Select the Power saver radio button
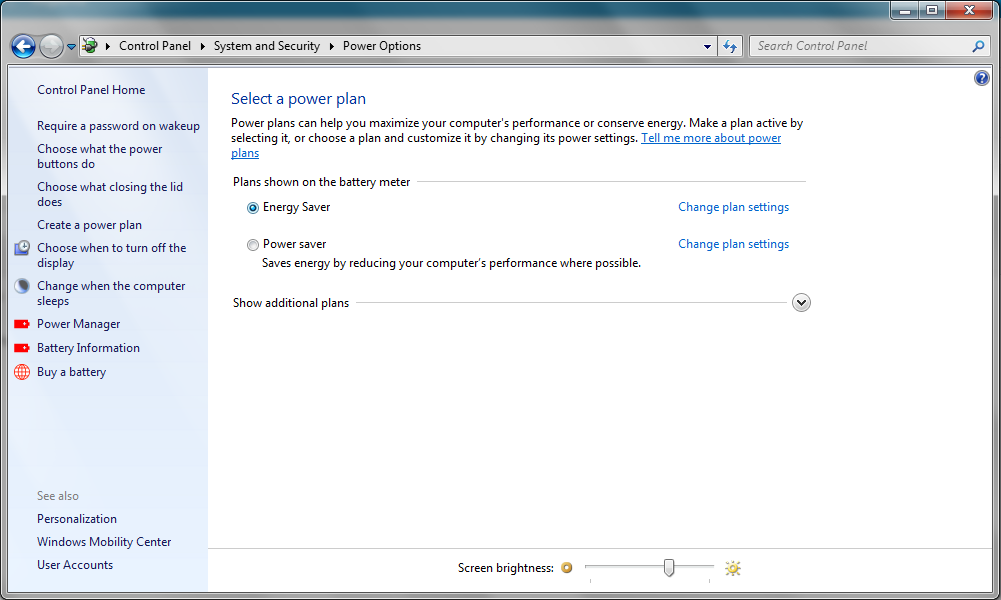Viewport: 1001px width, 600px height. pyautogui.click(x=253, y=245)
